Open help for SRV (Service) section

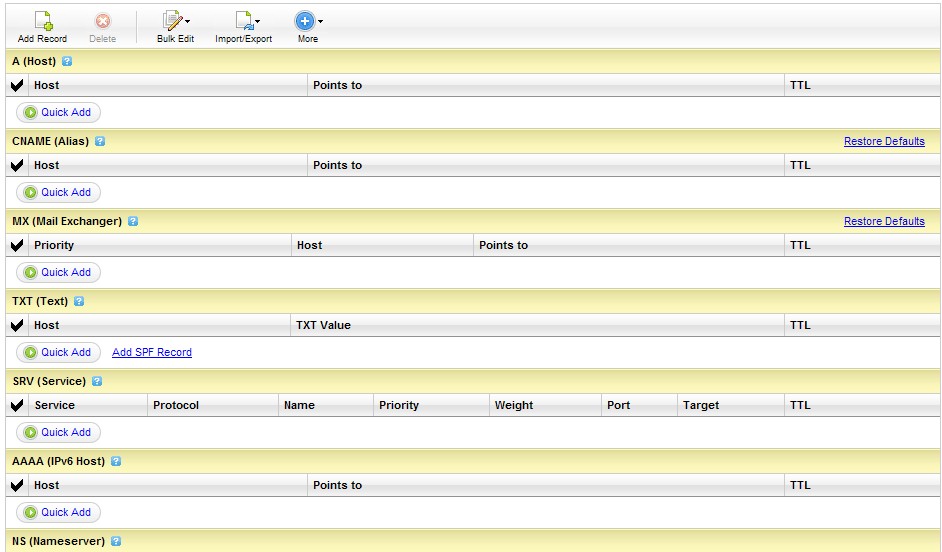tap(97, 381)
